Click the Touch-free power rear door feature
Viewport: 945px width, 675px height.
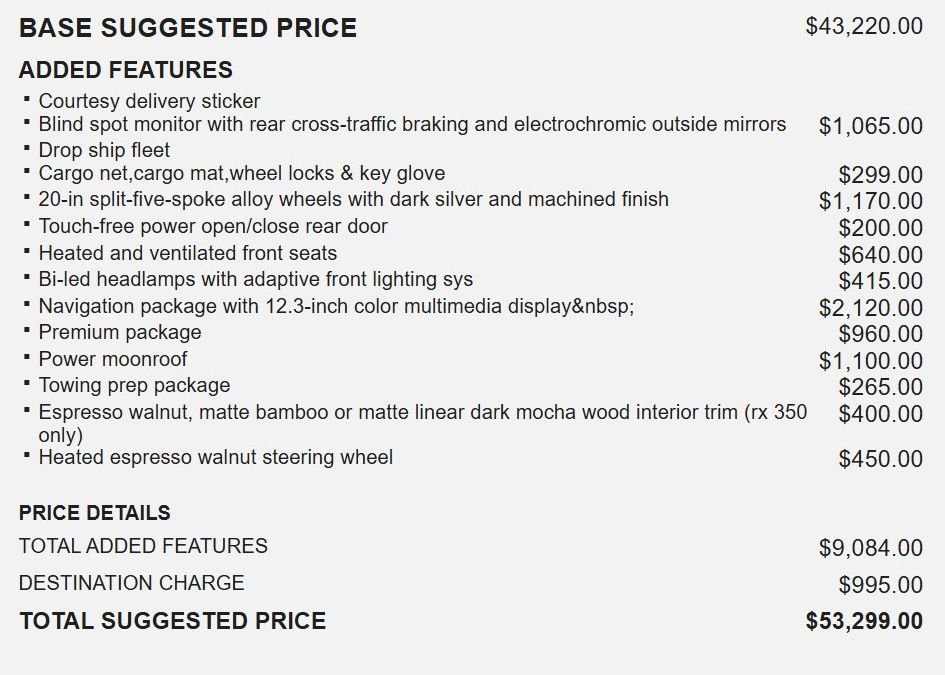(213, 226)
